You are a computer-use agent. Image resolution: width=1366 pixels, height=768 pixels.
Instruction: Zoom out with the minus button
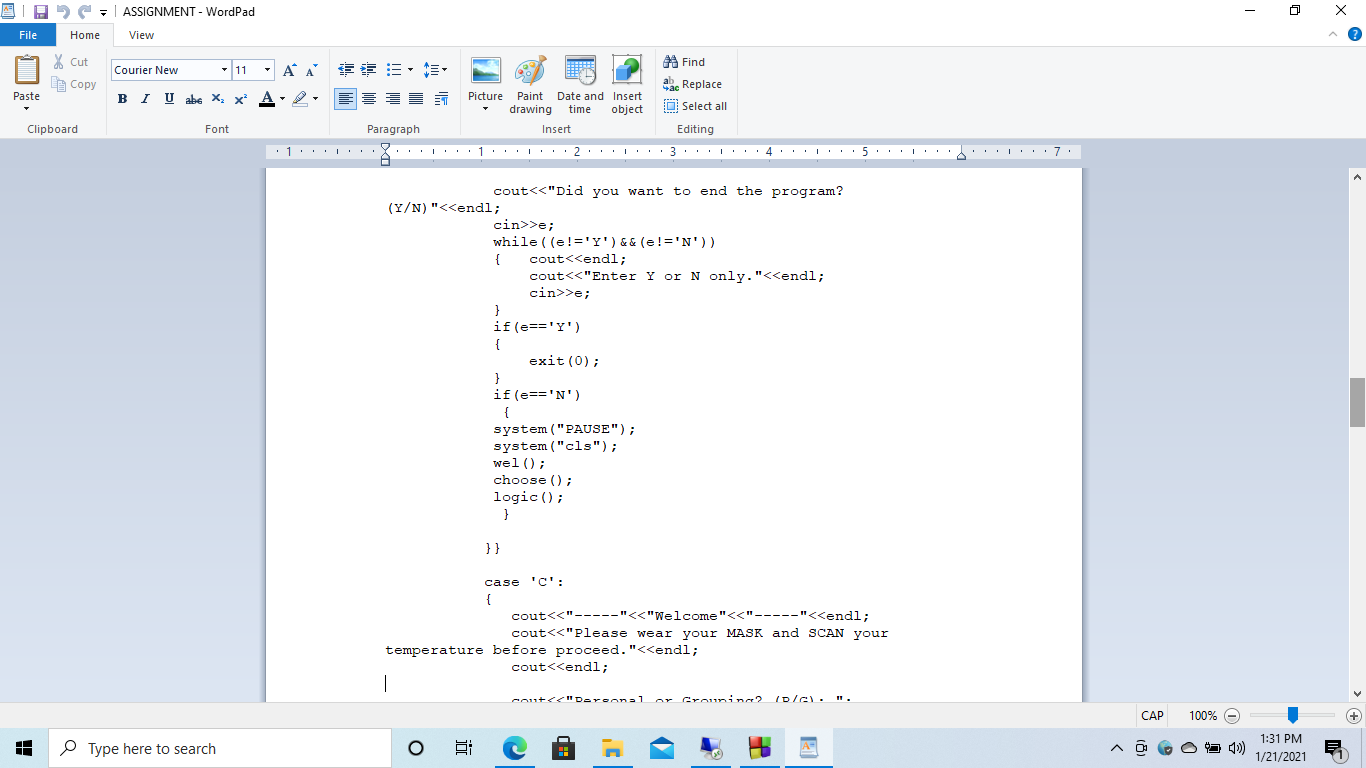pyautogui.click(x=1232, y=716)
